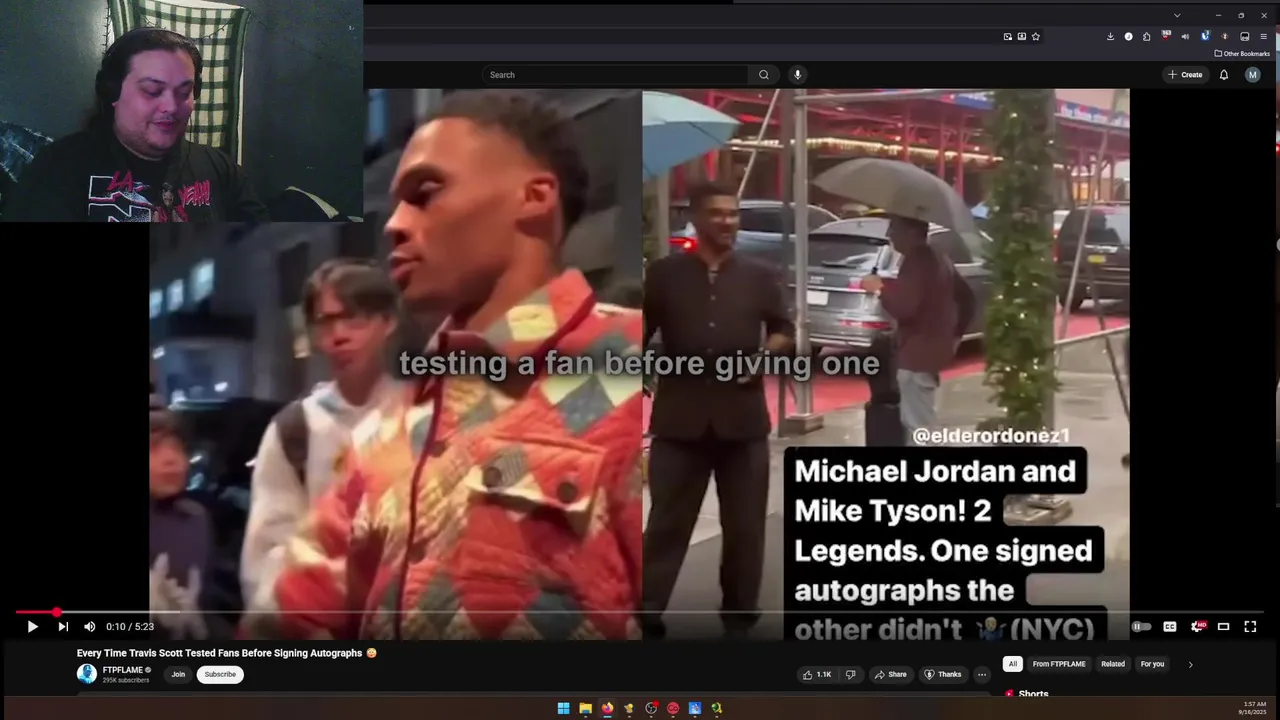Mute the video volume speaker icon
The width and height of the screenshot is (1280, 720).
(x=90, y=627)
